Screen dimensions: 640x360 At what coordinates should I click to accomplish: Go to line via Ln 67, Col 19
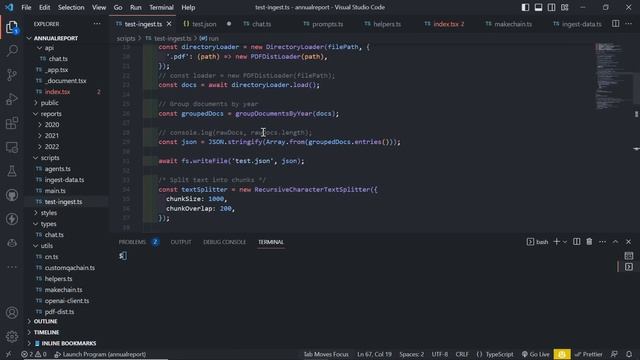(x=374, y=354)
